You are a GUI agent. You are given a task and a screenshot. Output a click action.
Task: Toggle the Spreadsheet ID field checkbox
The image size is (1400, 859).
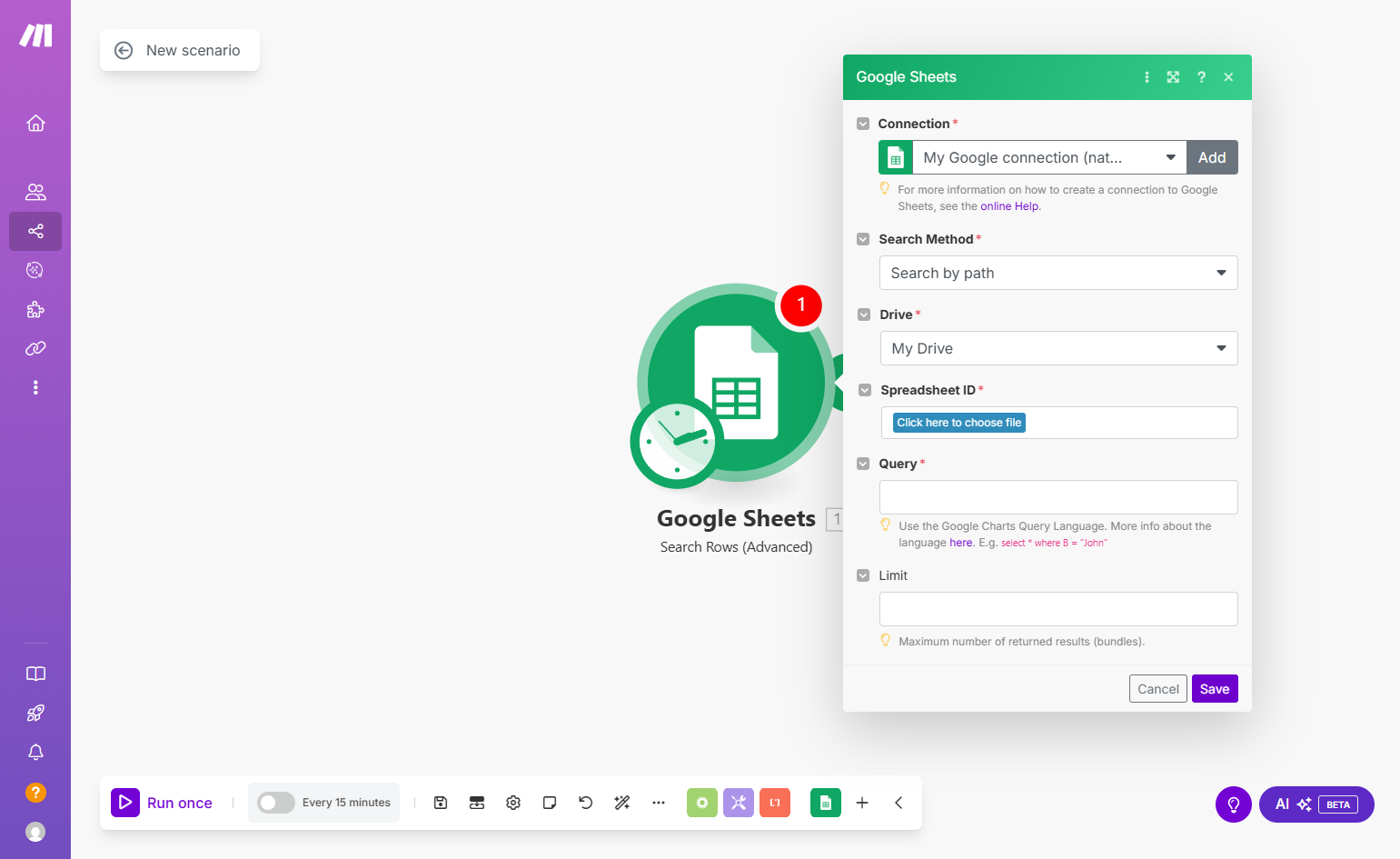click(865, 390)
